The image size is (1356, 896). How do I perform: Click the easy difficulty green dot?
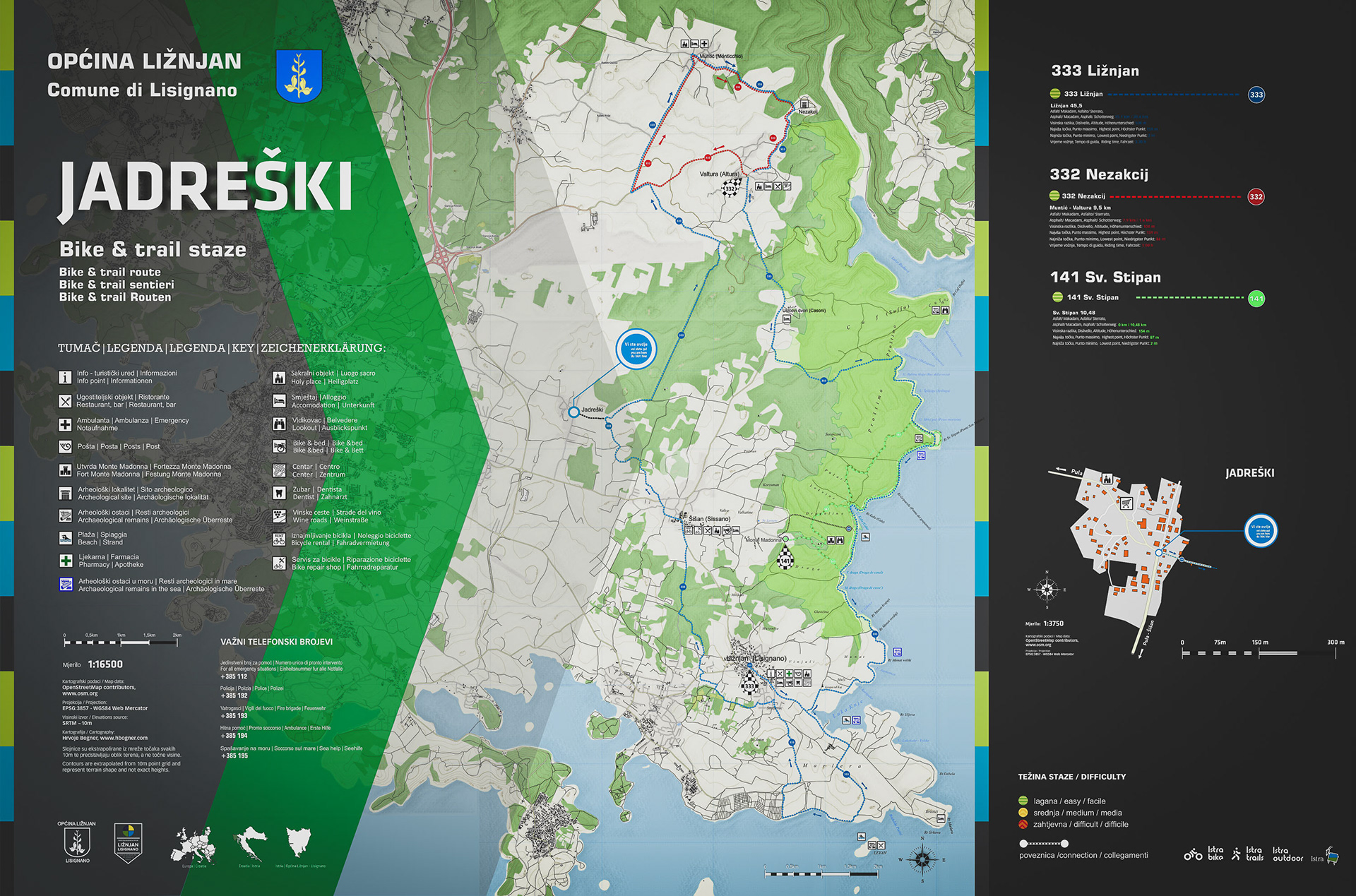click(1023, 801)
